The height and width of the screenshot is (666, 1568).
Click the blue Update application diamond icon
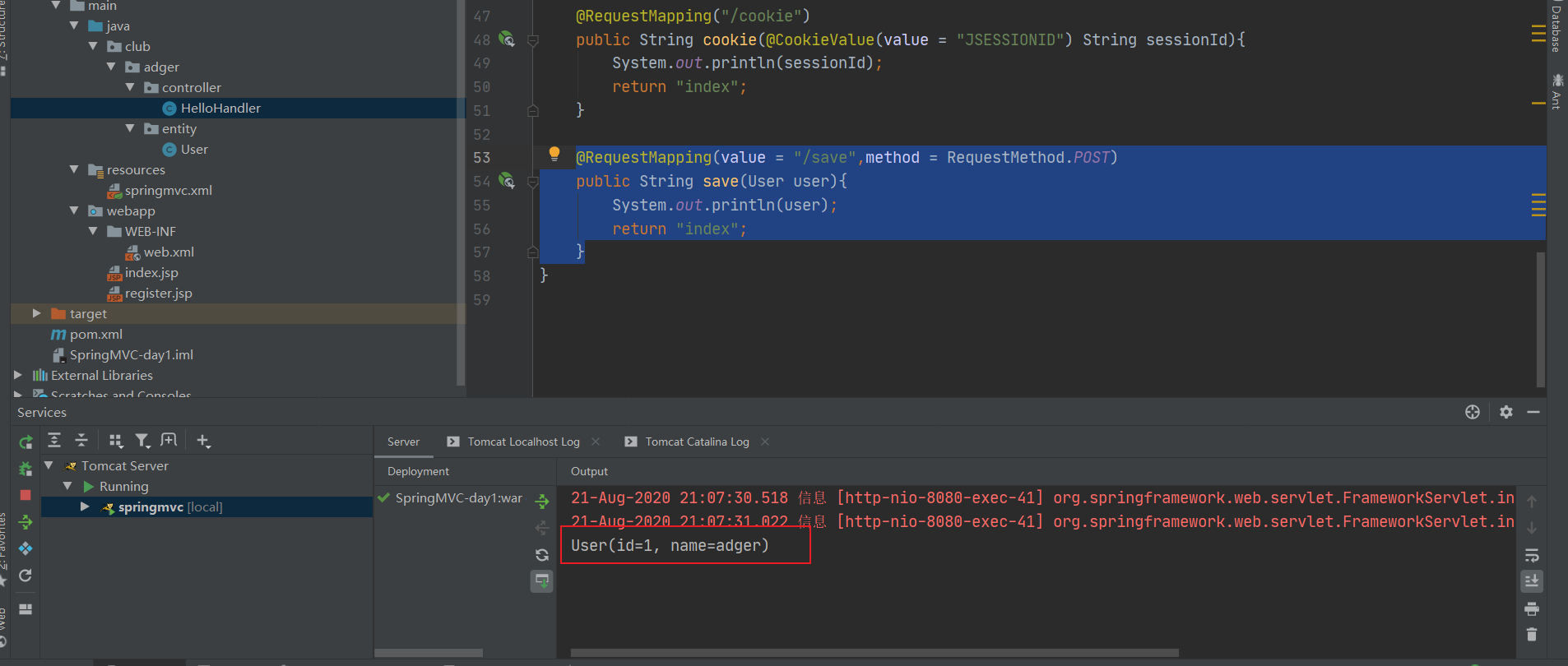(26, 548)
